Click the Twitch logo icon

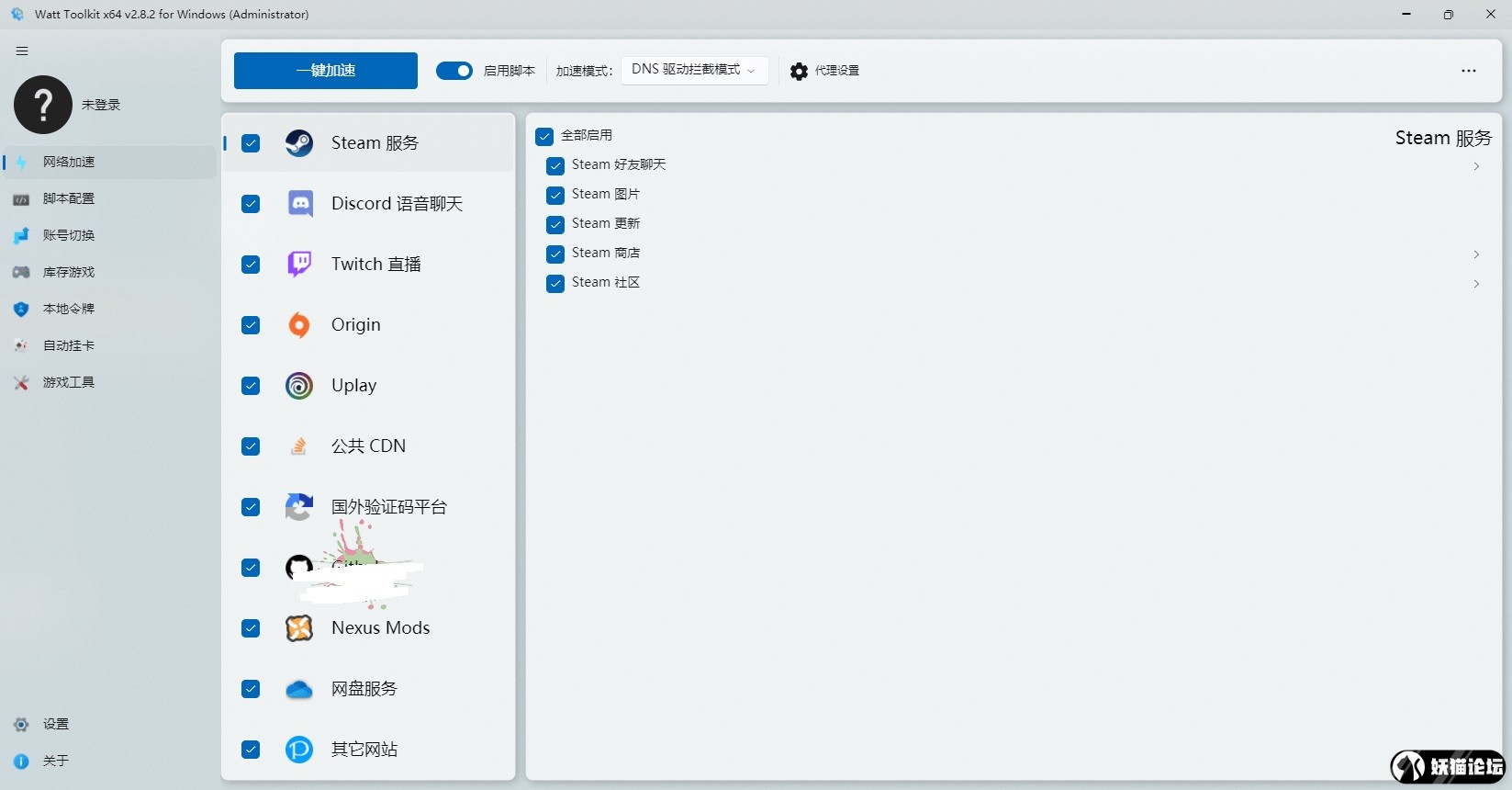299,264
